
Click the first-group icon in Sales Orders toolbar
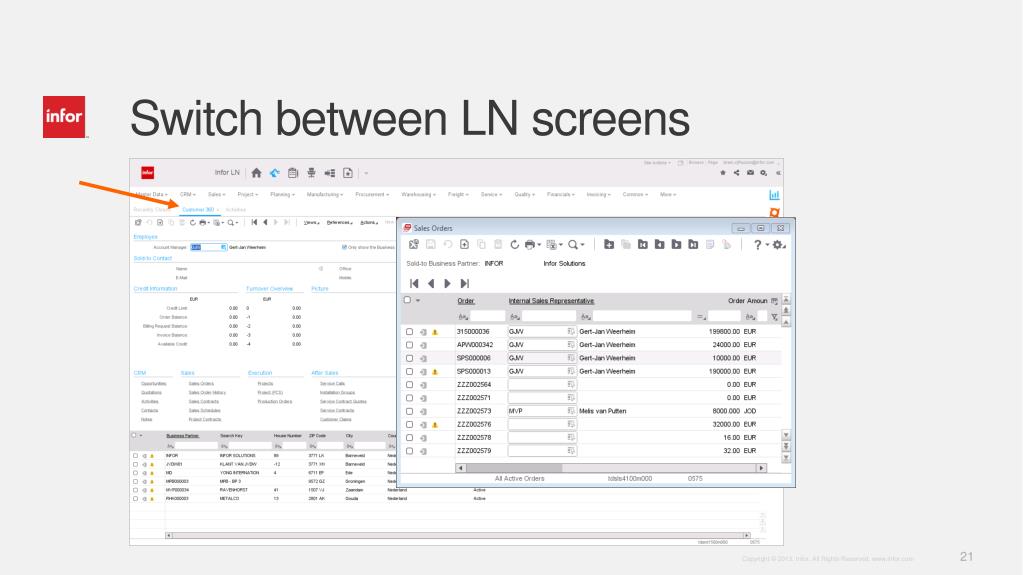tap(643, 245)
